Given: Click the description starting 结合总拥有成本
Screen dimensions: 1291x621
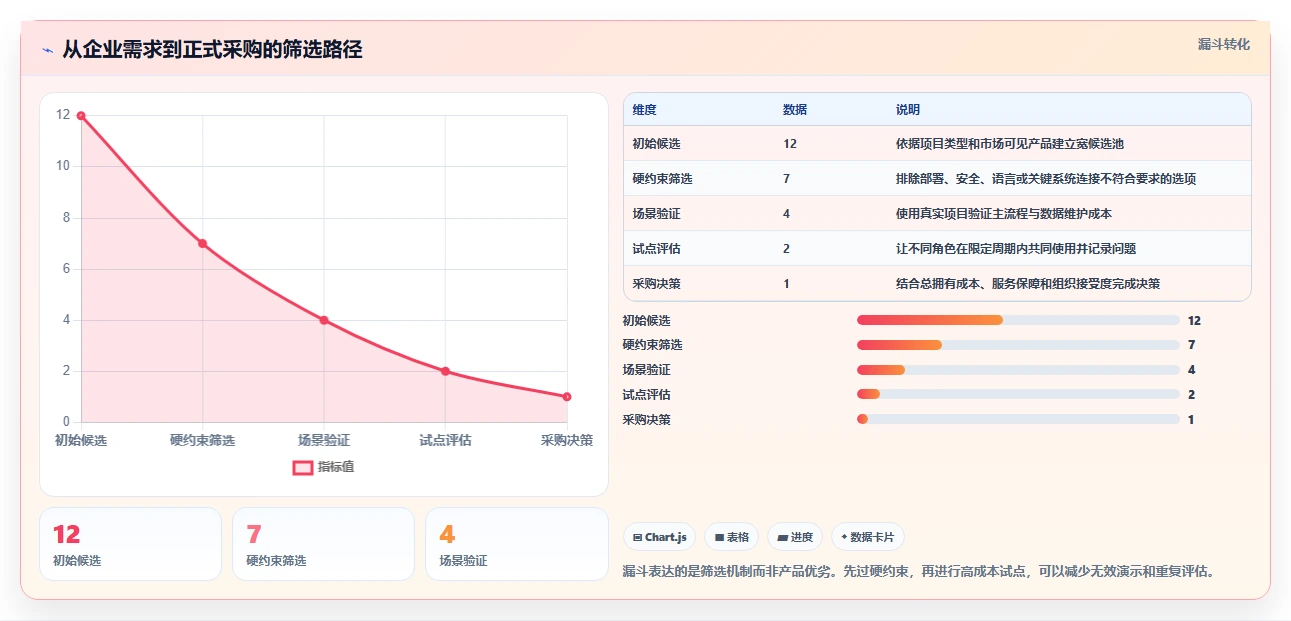Looking at the screenshot, I should click(x=1028, y=284).
